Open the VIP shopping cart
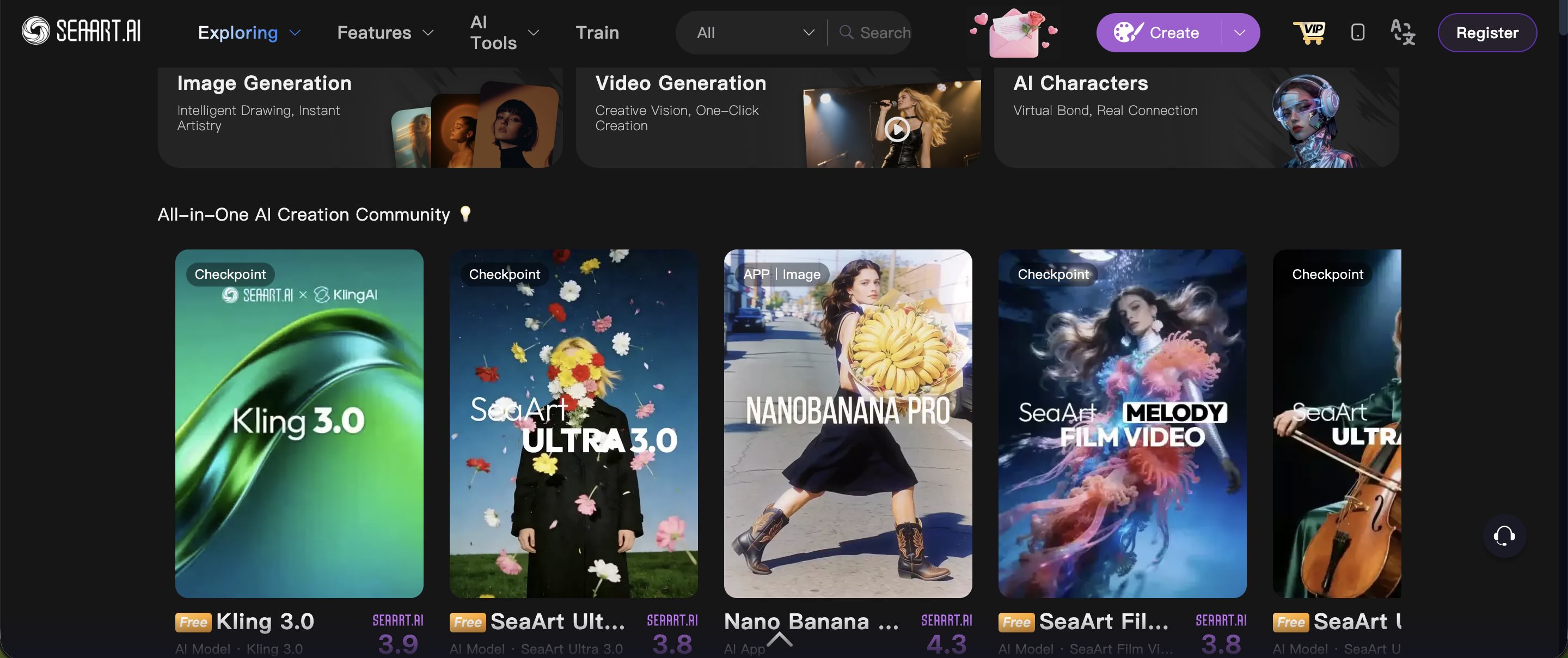 1310,32
